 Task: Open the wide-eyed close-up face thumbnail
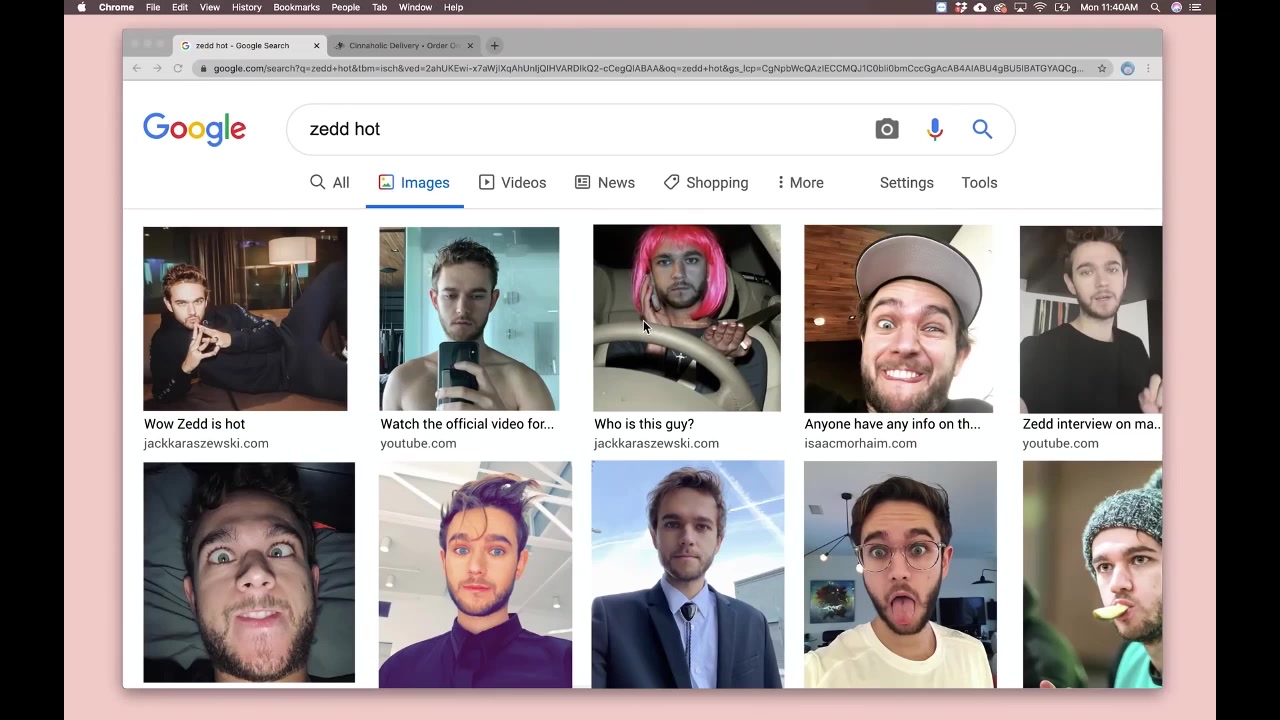pyautogui.click(x=249, y=572)
